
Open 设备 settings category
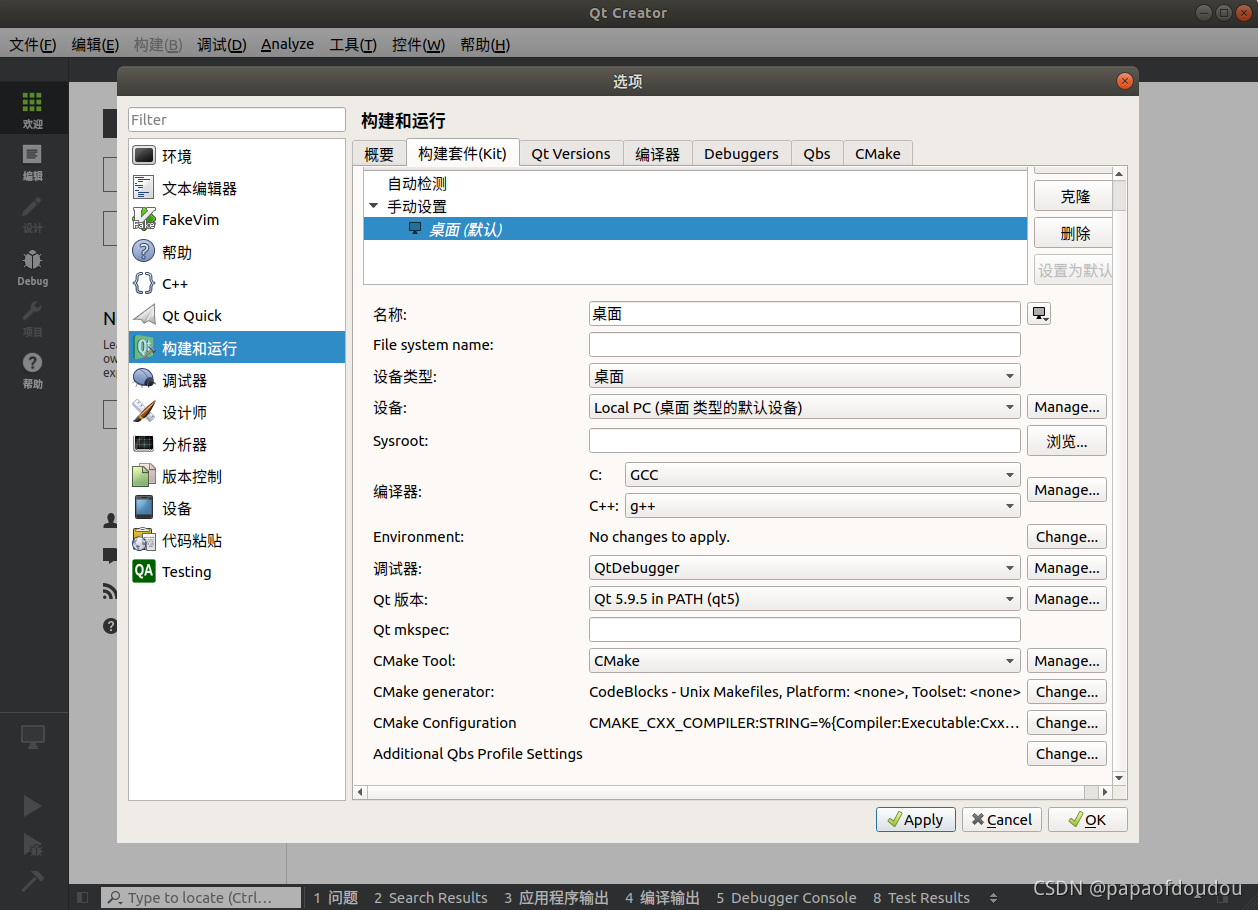pos(237,508)
